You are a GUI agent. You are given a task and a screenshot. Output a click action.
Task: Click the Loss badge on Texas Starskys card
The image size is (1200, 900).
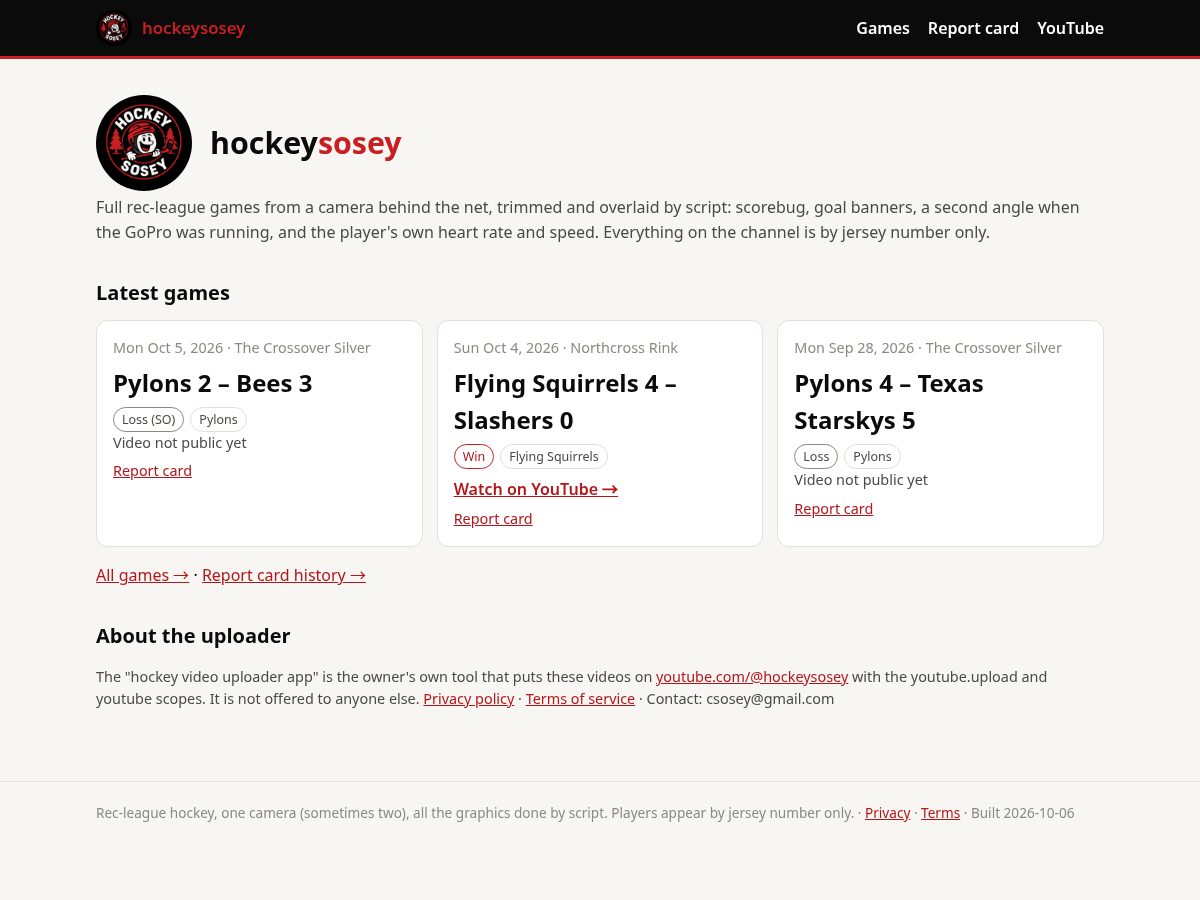[x=816, y=457]
